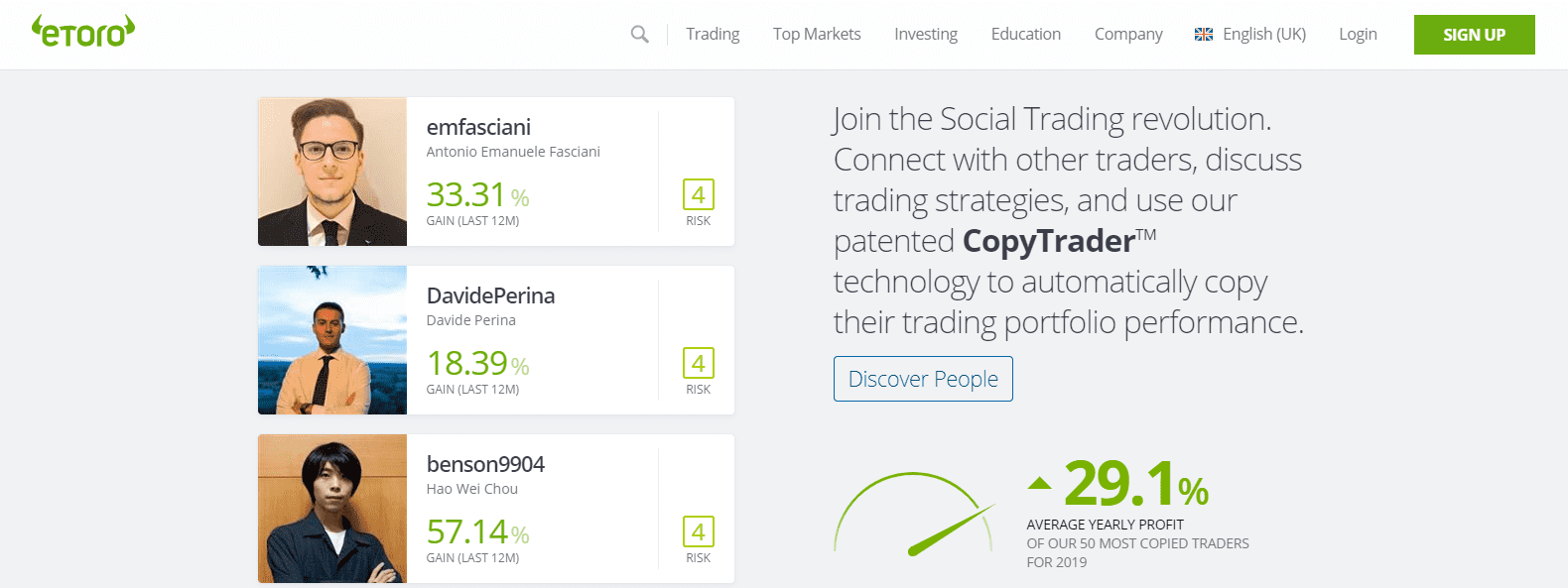Click the UK flag language icon

click(1204, 35)
